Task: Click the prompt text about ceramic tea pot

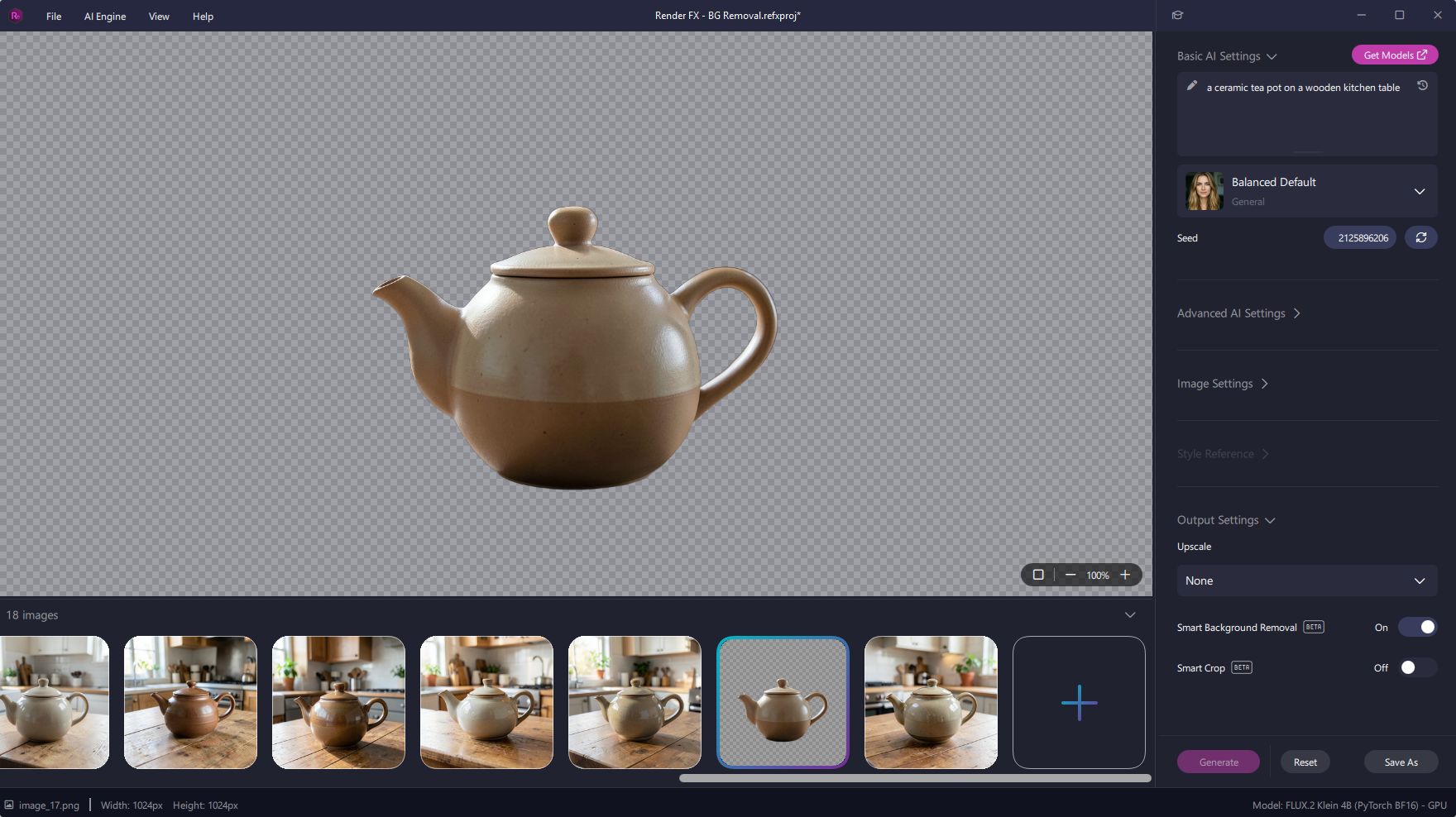Action: coord(1303,88)
